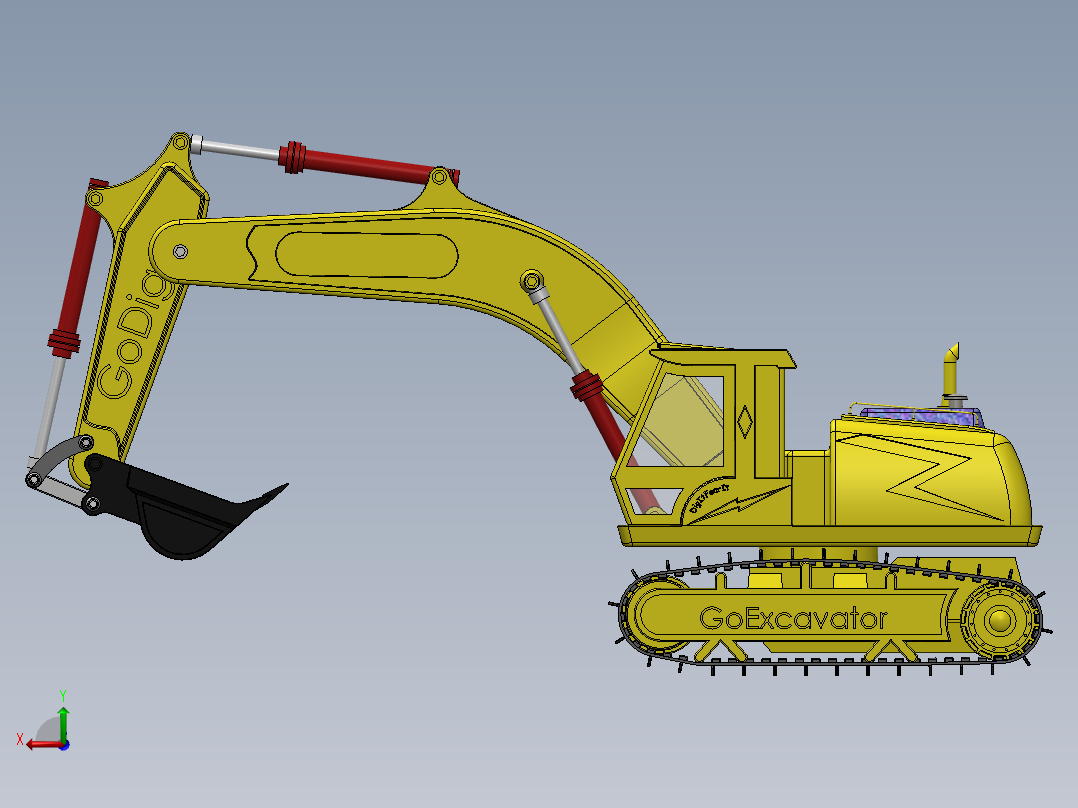Click the rear track sprocket wheel
Image resolution: width=1078 pixels, height=808 pixels.
click(998, 621)
